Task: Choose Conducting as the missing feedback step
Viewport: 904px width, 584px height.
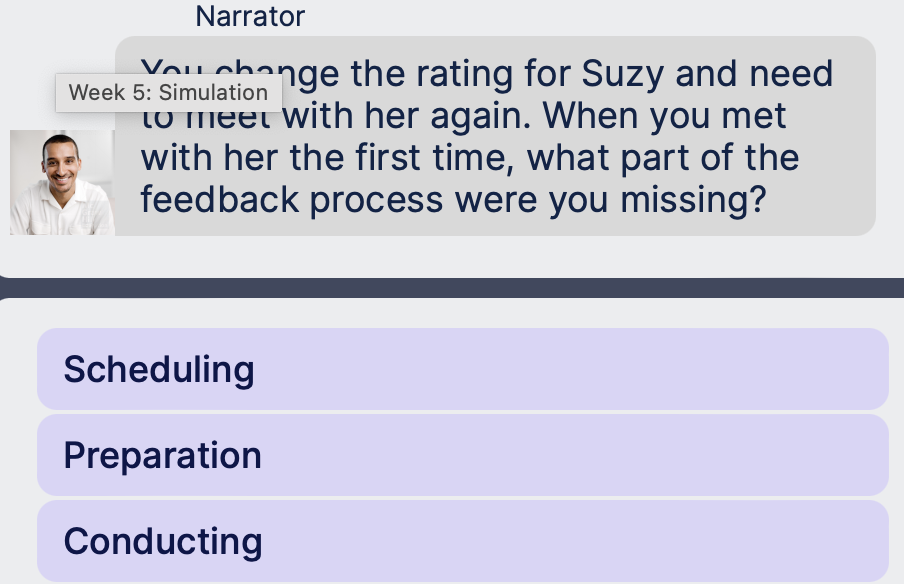Action: coord(462,540)
